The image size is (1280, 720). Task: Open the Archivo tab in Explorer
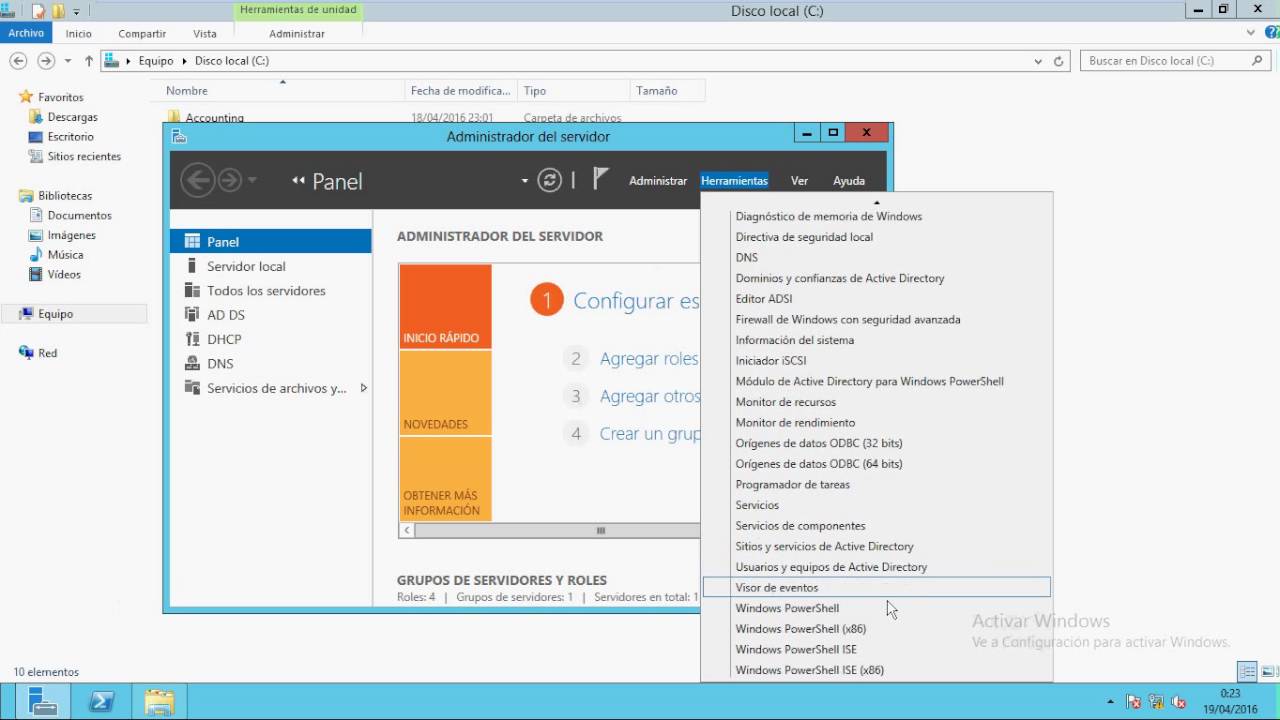click(26, 33)
